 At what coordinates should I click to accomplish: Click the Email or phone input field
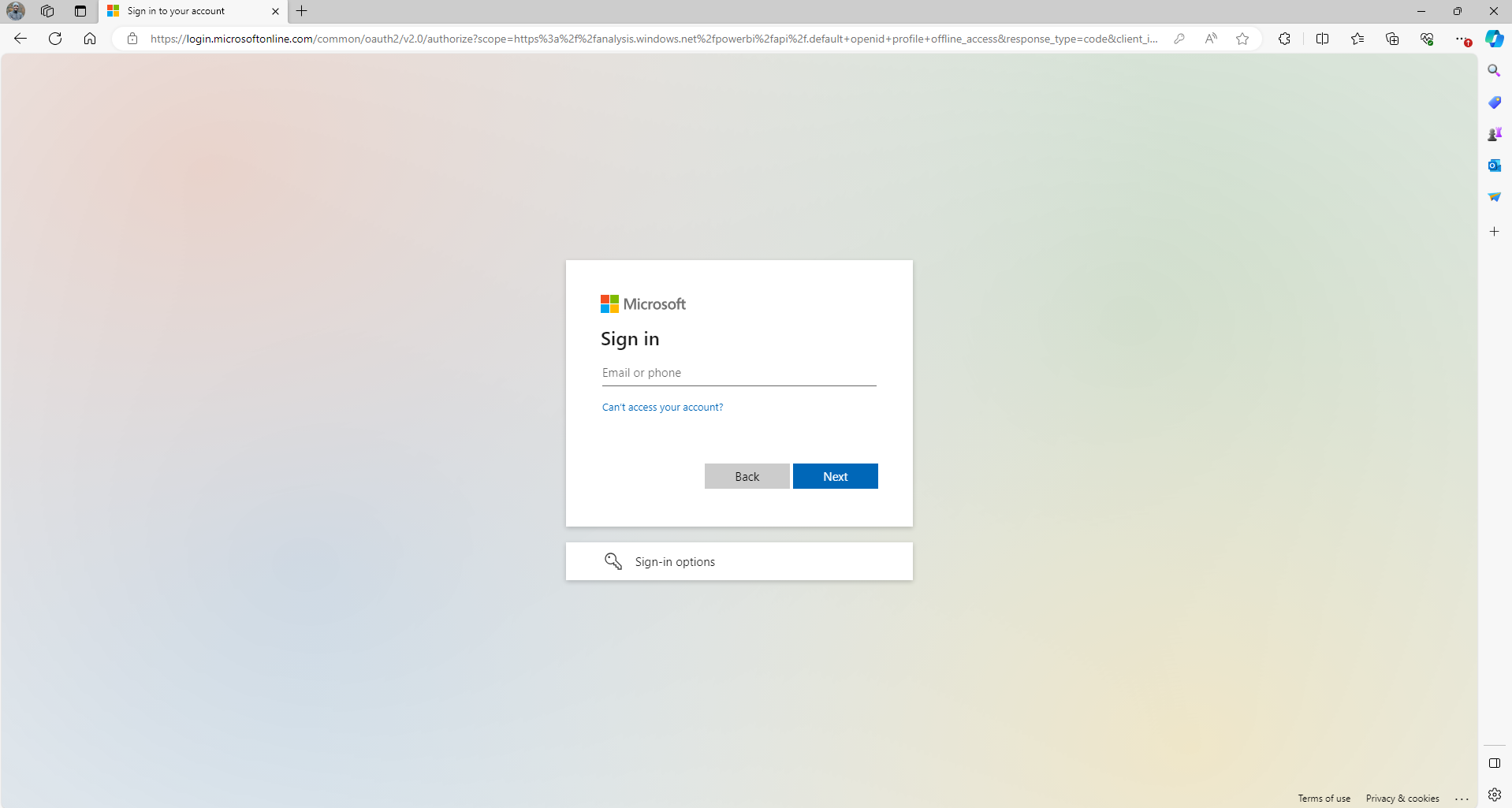click(x=738, y=372)
